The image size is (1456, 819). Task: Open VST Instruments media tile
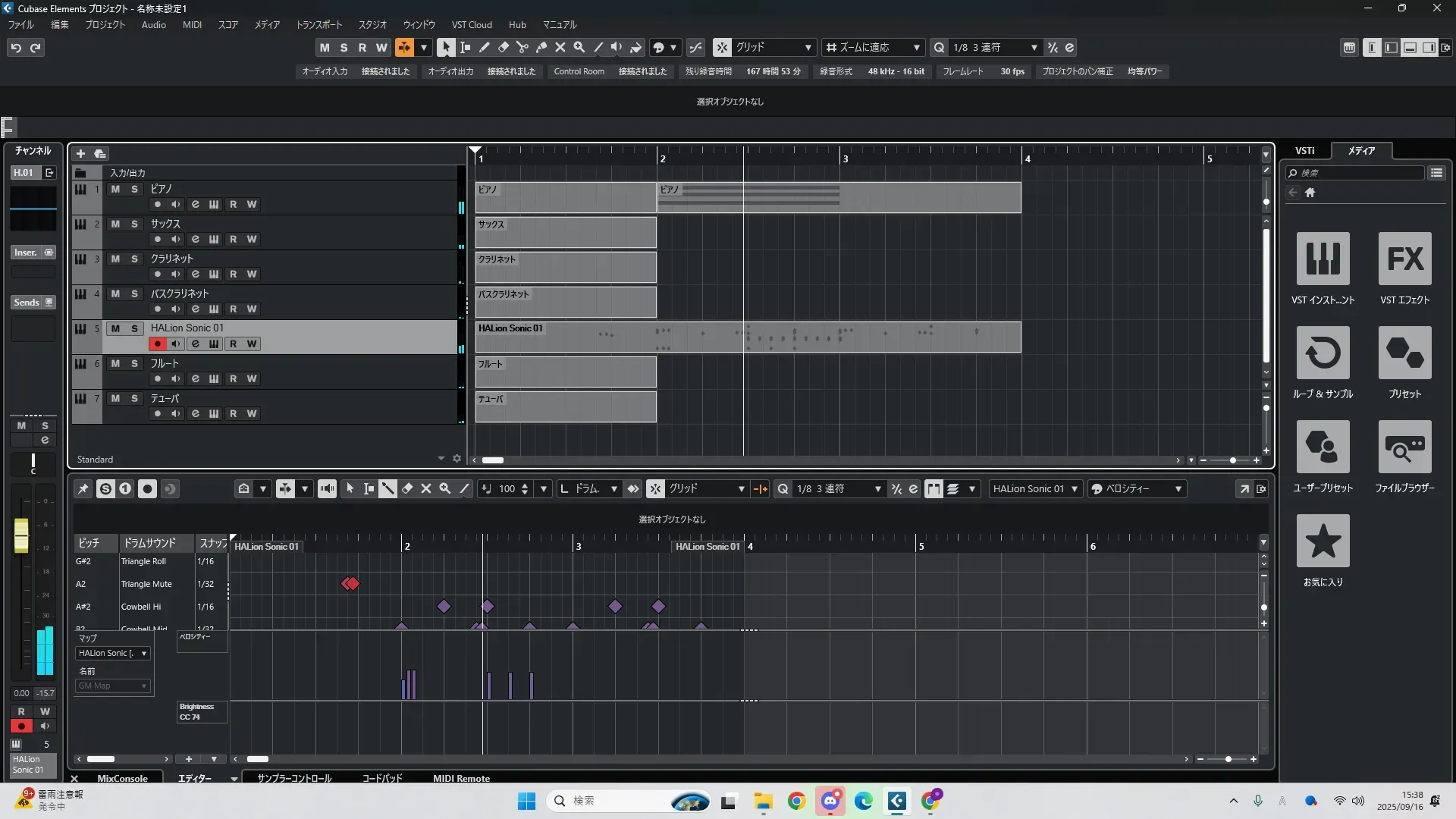[x=1323, y=259]
